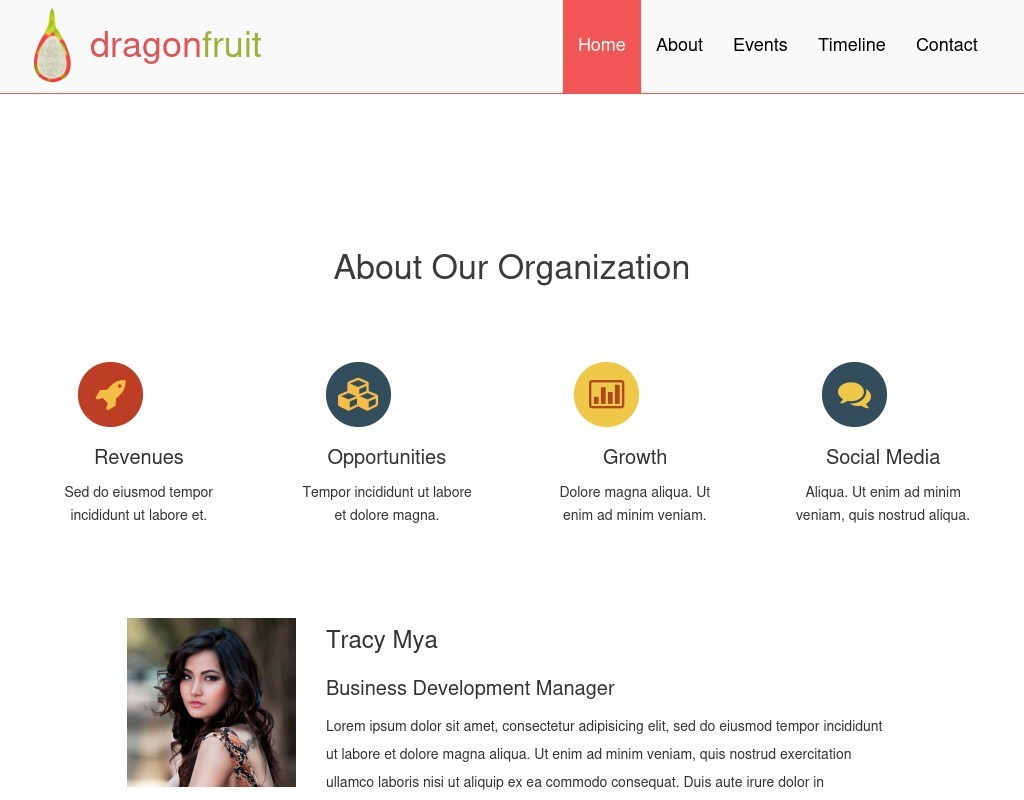Click the Lorem ipsum bio paragraph
The width and height of the screenshot is (1024, 800).
604,754
